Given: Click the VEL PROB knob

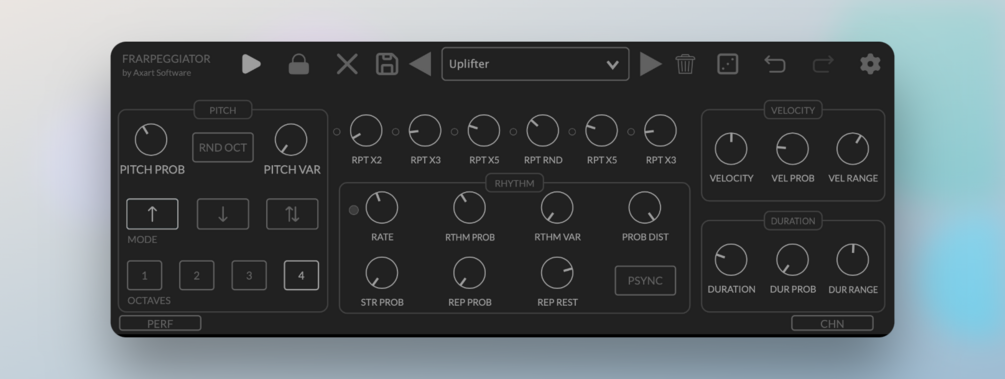Looking at the screenshot, I should click(793, 149).
